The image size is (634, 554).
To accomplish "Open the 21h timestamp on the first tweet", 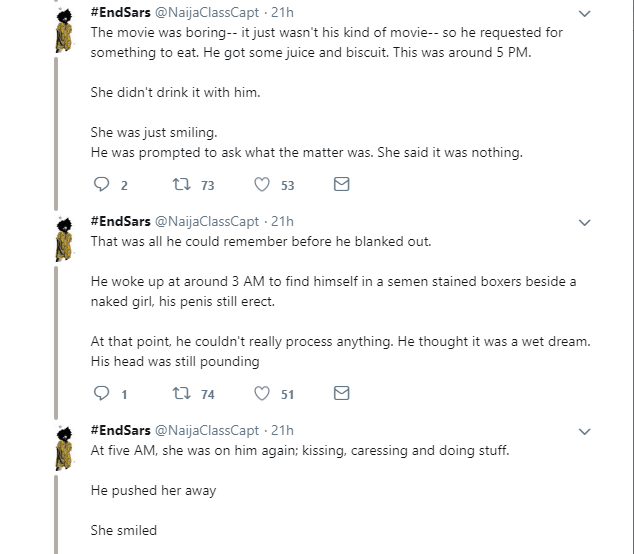I will coord(283,13).
